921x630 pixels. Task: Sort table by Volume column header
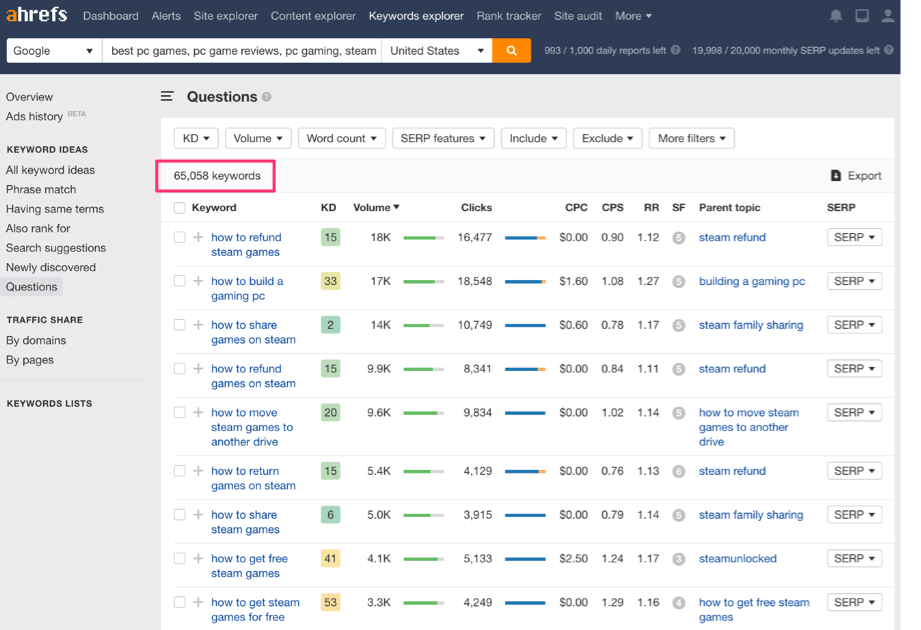tap(376, 207)
